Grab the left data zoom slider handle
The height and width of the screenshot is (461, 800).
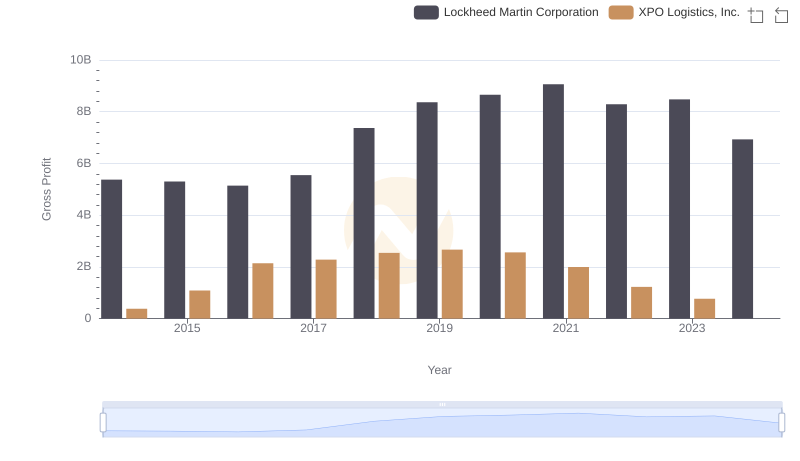tap(103, 422)
